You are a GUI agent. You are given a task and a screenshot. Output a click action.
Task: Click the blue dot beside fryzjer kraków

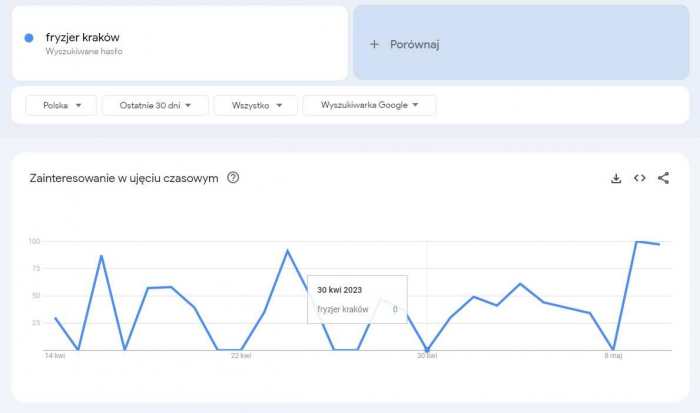point(29,38)
